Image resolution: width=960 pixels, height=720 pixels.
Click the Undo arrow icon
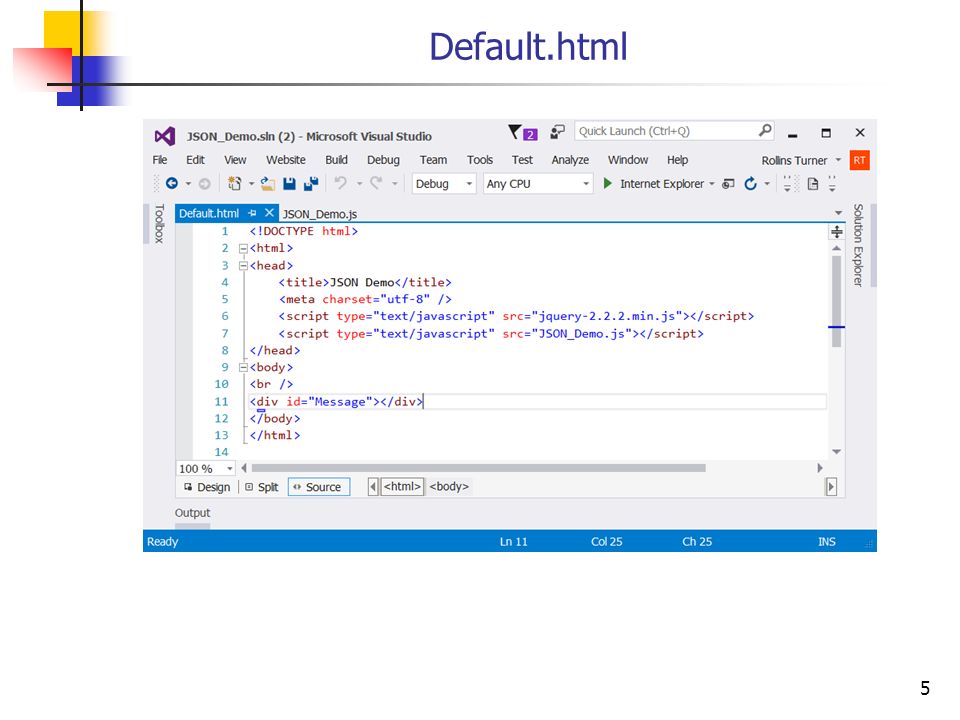[x=340, y=182]
